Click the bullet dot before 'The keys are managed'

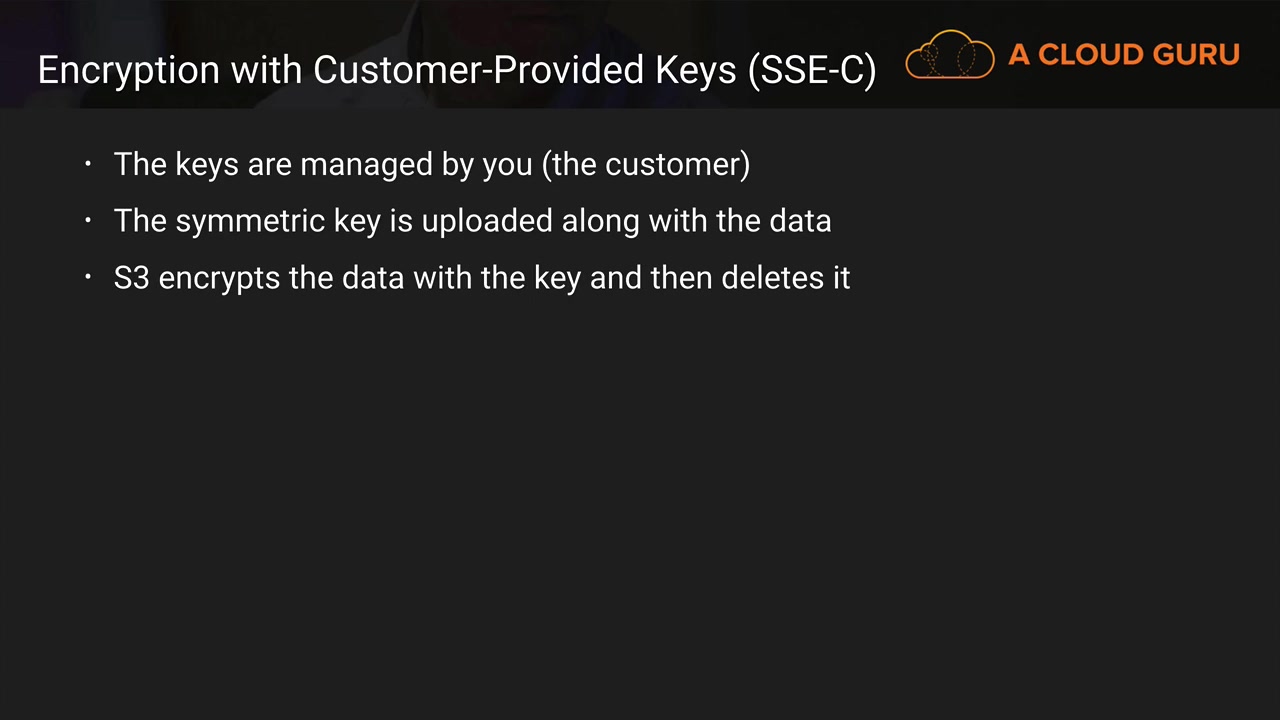point(89,164)
